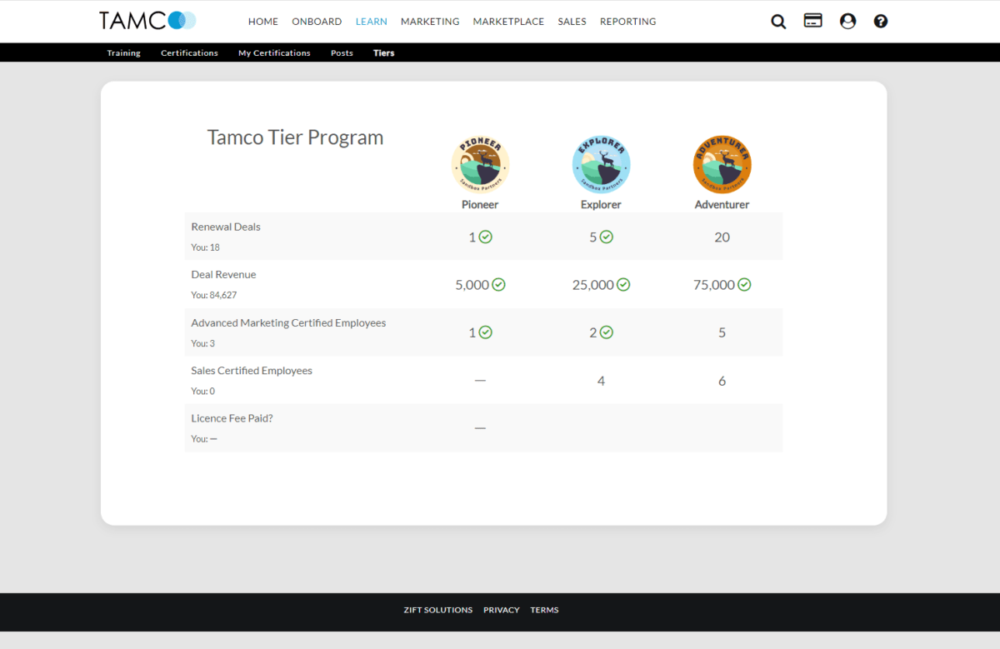Click the help question mark icon
This screenshot has height=649, width=1000.
[881, 21]
